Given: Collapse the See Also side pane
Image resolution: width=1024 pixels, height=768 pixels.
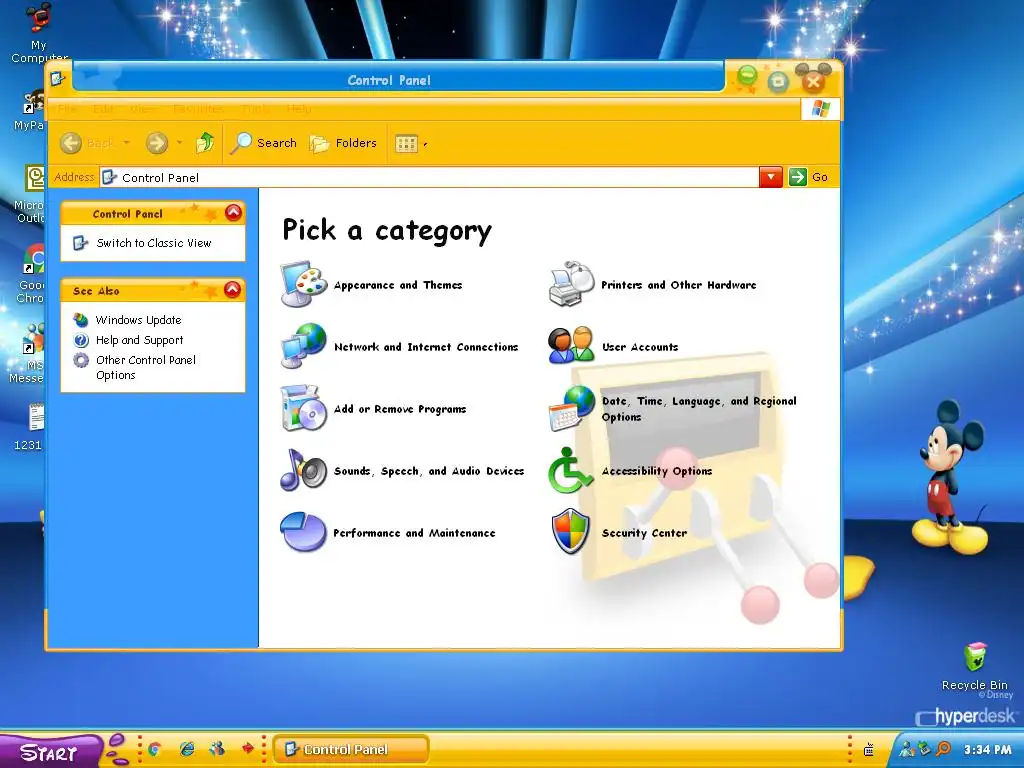Looking at the screenshot, I should (232, 289).
